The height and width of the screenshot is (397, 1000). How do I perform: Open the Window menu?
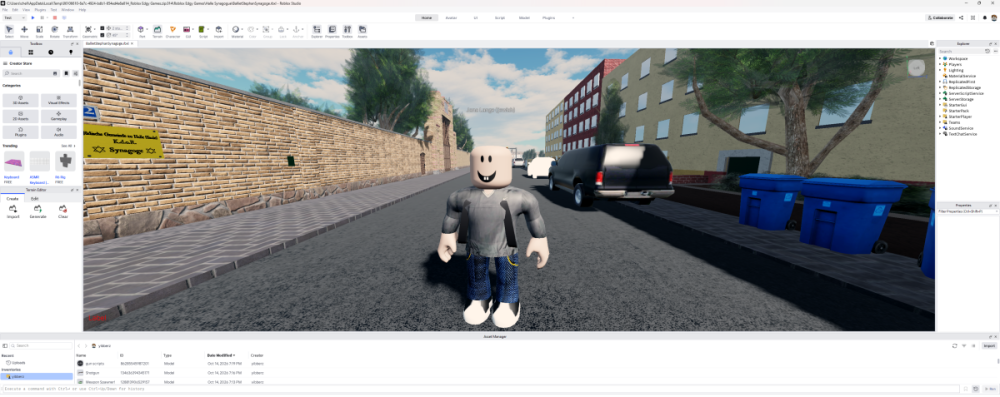coord(68,10)
